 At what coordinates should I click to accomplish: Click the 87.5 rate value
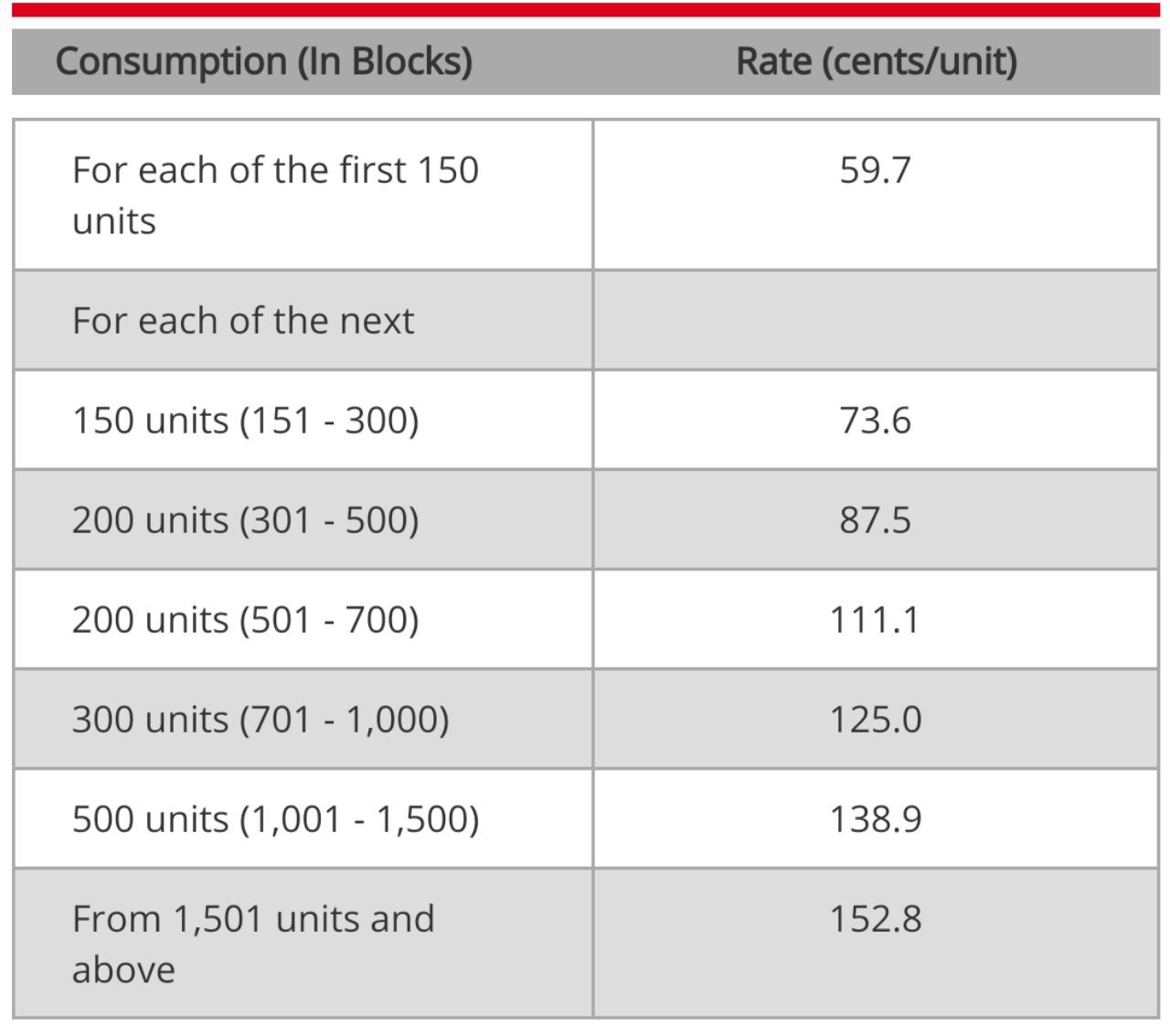coord(875,520)
